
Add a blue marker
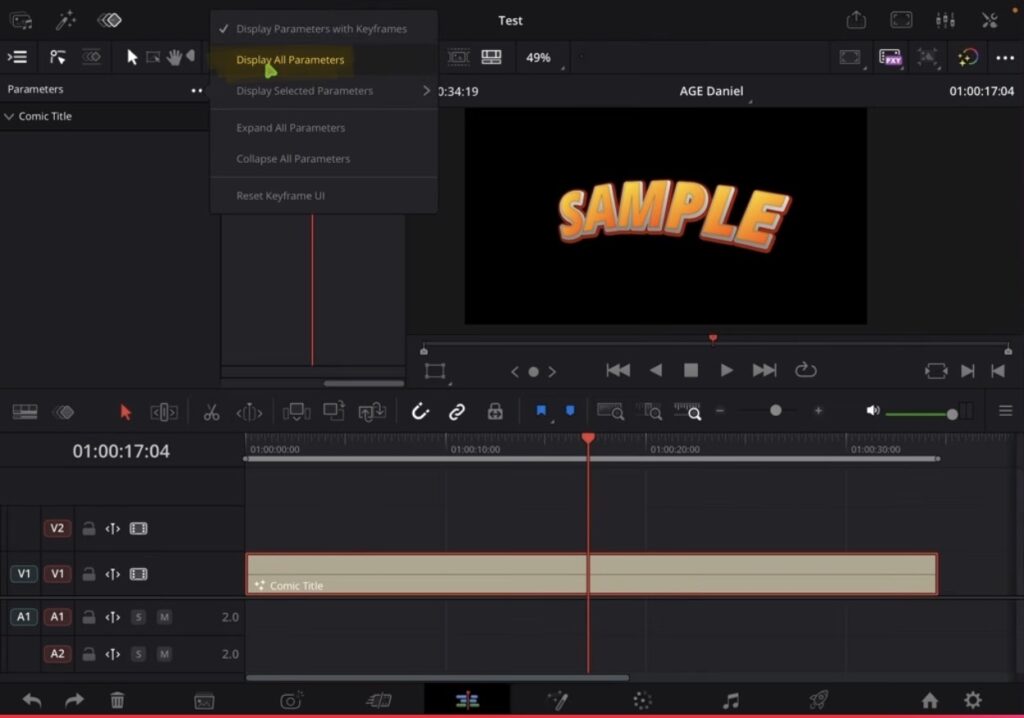(570, 411)
